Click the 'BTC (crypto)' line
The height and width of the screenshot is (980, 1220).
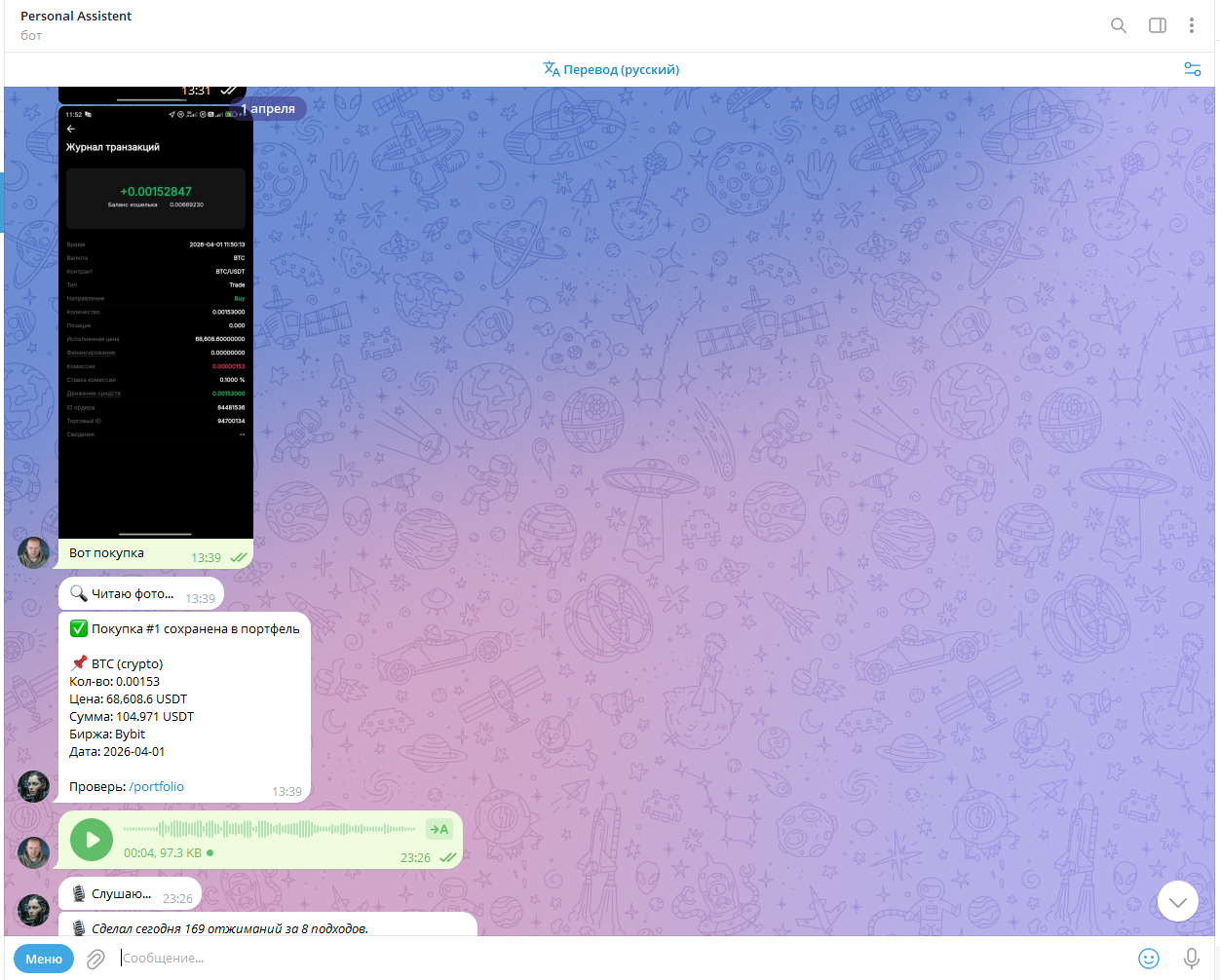pyautogui.click(x=127, y=663)
